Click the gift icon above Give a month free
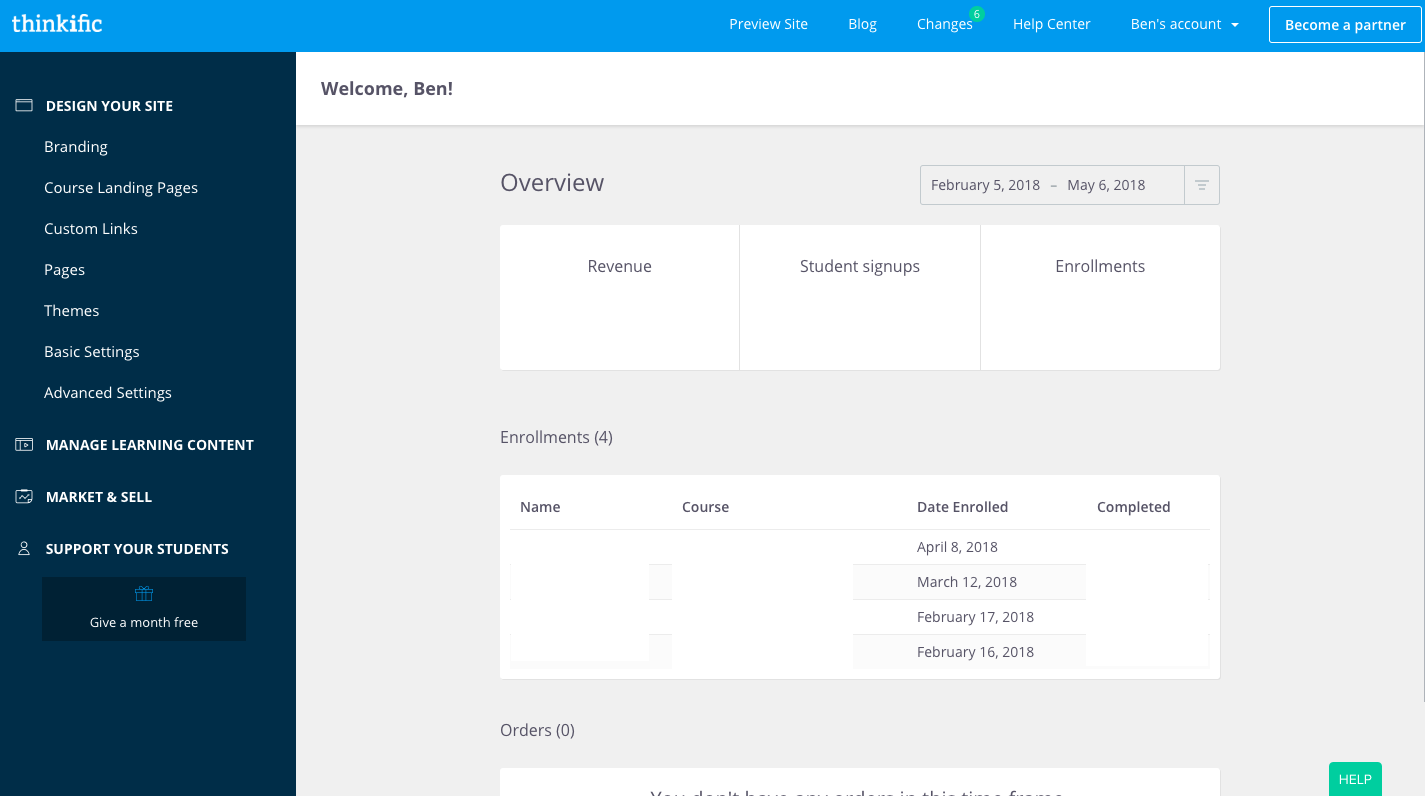This screenshot has width=1425, height=796. (x=144, y=594)
